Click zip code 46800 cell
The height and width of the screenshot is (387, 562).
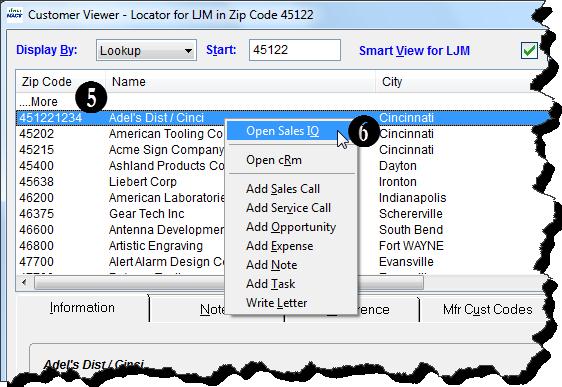click(x=37, y=246)
